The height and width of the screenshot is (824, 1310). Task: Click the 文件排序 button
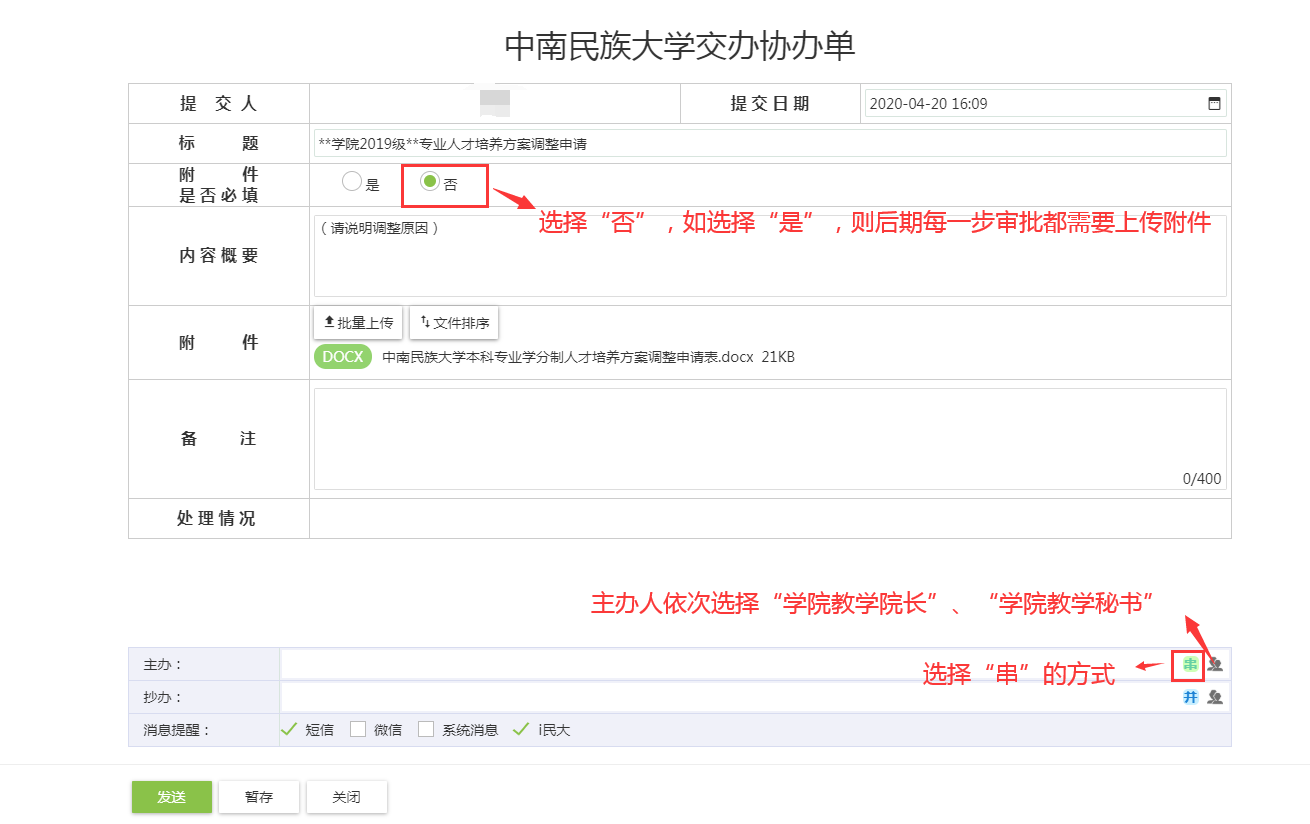coord(454,323)
